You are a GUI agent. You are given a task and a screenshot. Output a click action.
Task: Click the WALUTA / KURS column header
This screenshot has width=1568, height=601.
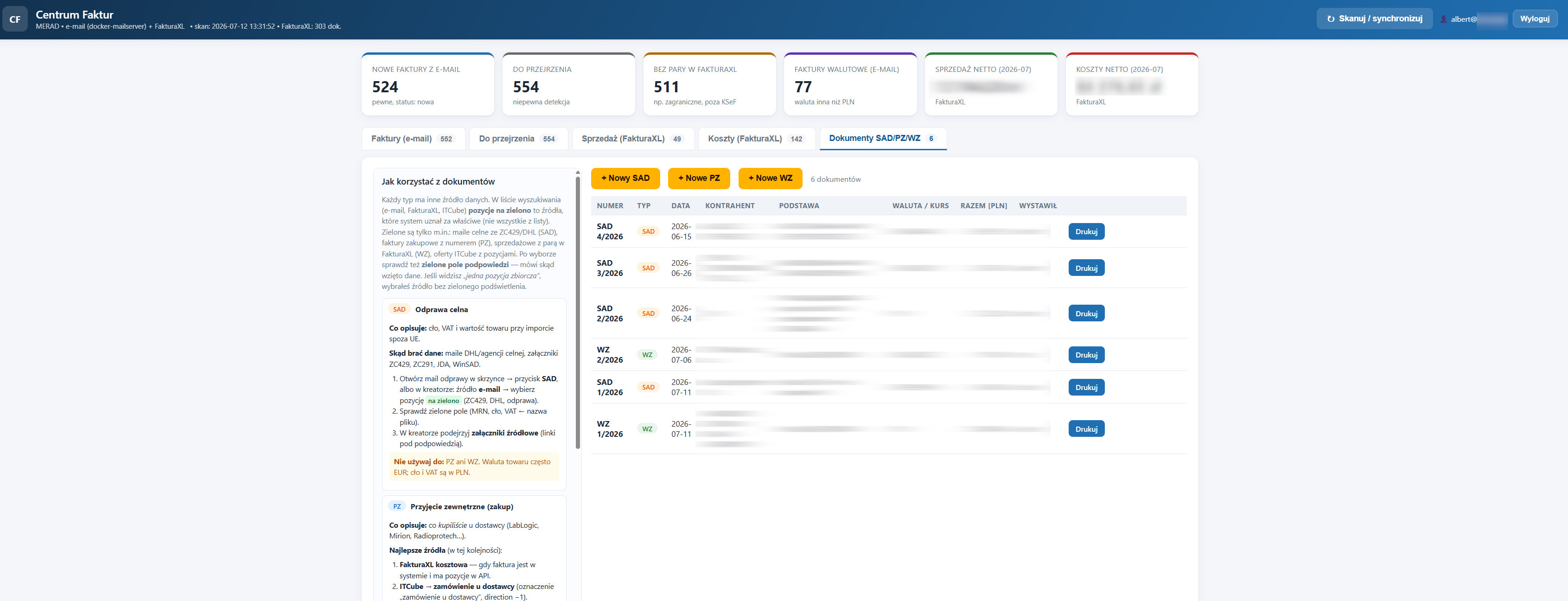coord(920,206)
